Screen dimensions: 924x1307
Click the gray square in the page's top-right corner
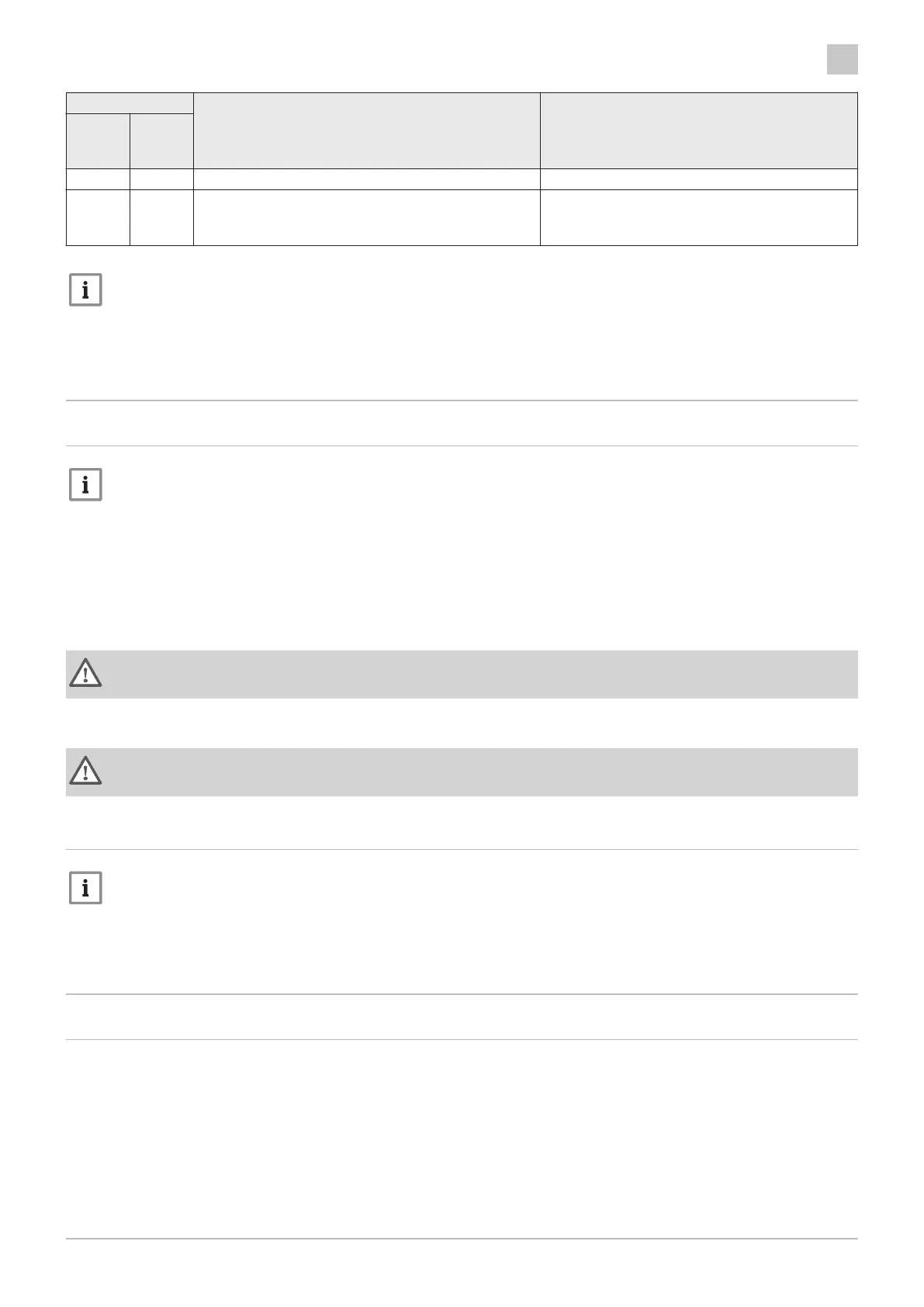[842, 59]
